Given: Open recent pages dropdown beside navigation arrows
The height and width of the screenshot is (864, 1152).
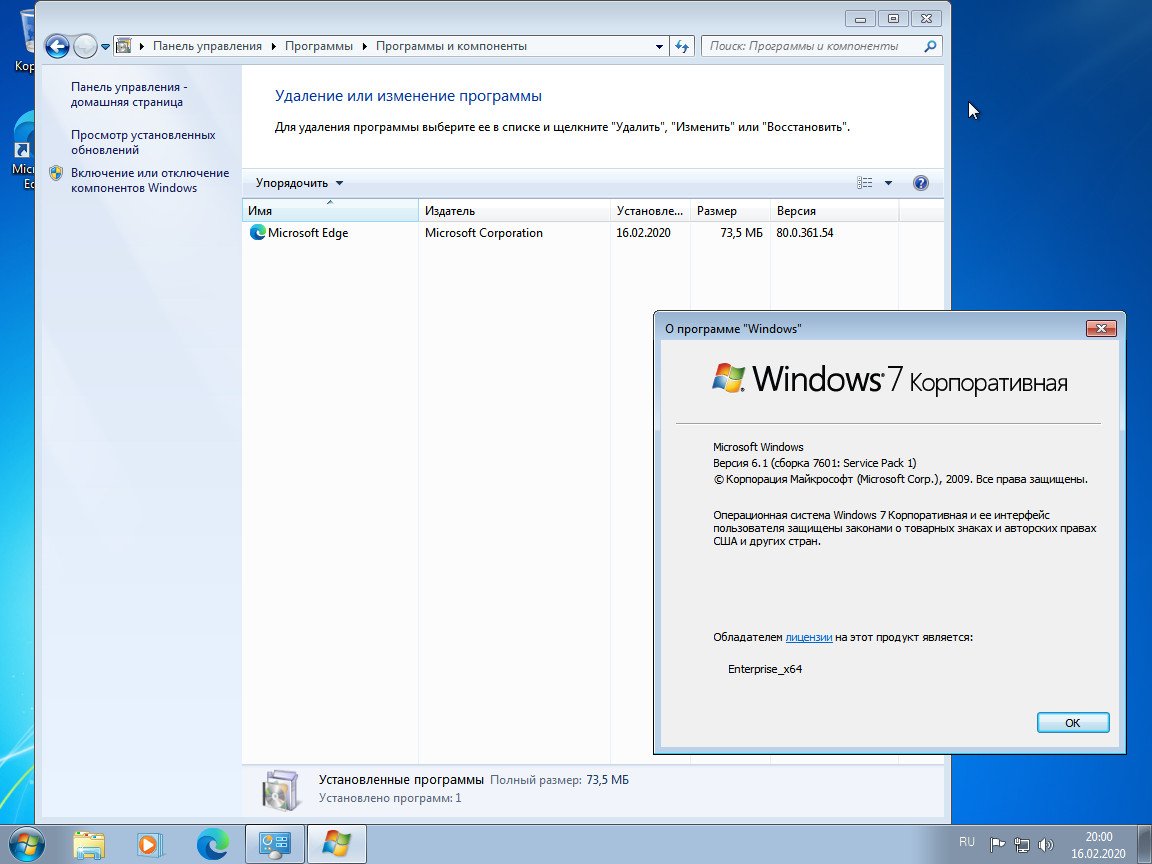Looking at the screenshot, I should pos(105,46).
